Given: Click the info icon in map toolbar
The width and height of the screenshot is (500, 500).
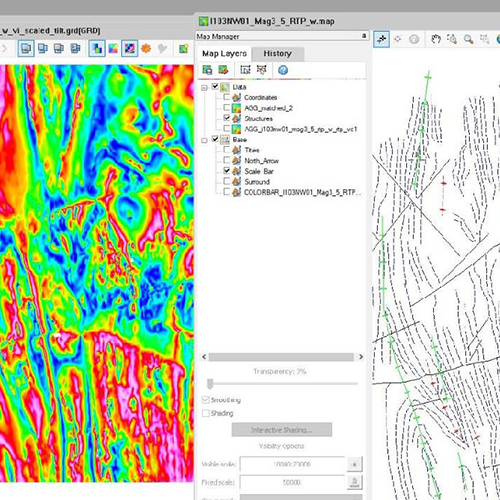Looking at the screenshot, I should pyautogui.click(x=414, y=39).
